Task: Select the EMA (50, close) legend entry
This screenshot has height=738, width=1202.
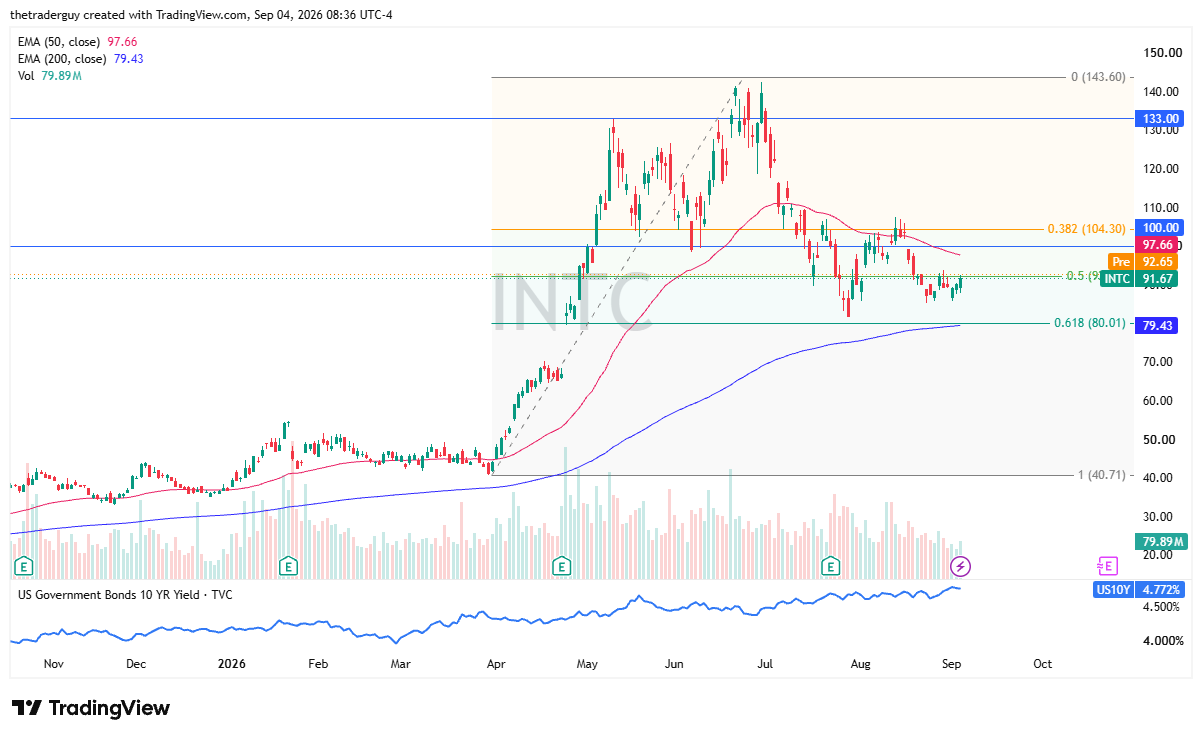Action: point(77,42)
